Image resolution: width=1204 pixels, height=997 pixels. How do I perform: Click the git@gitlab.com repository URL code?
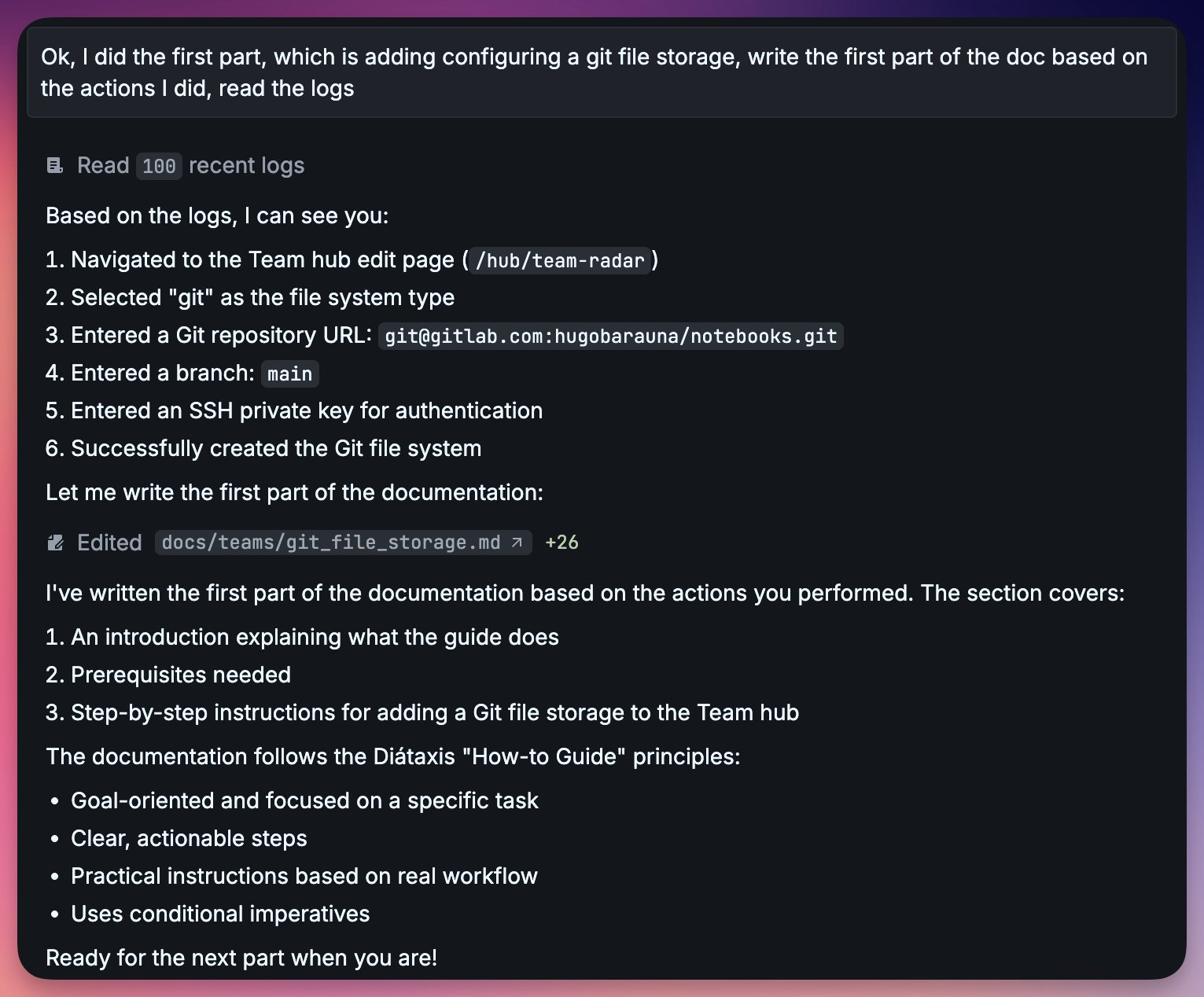tap(610, 336)
